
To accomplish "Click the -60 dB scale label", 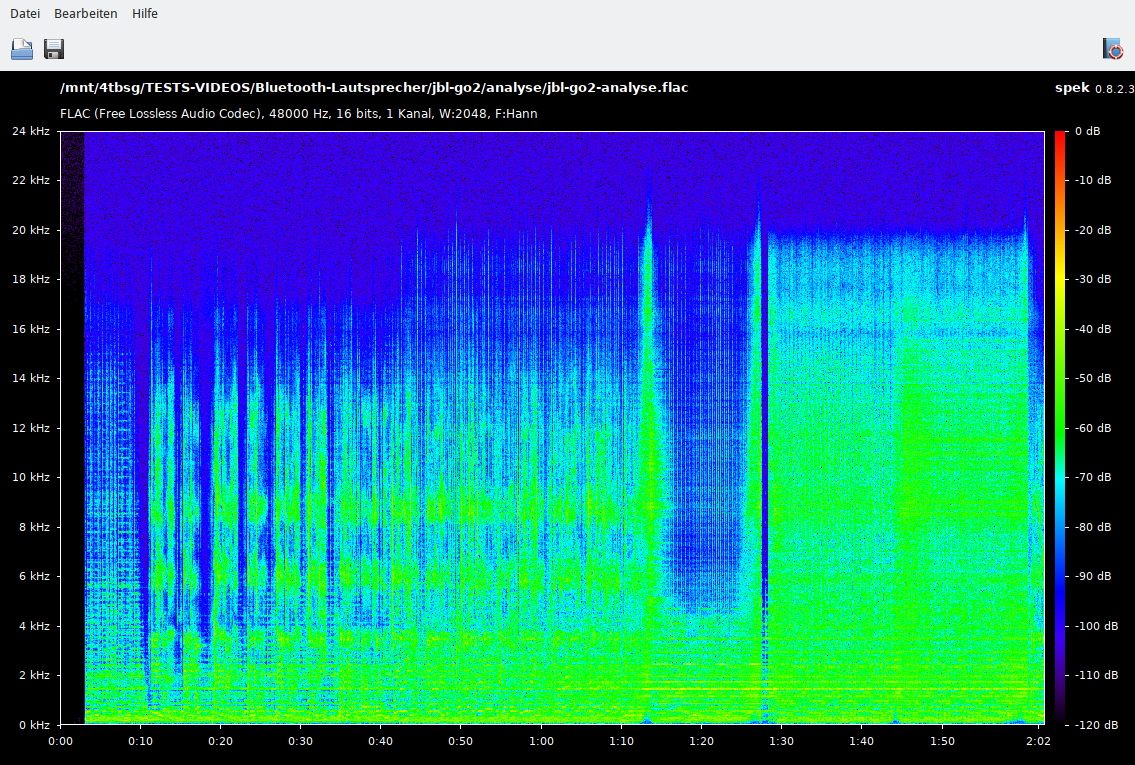I will coord(1091,428).
